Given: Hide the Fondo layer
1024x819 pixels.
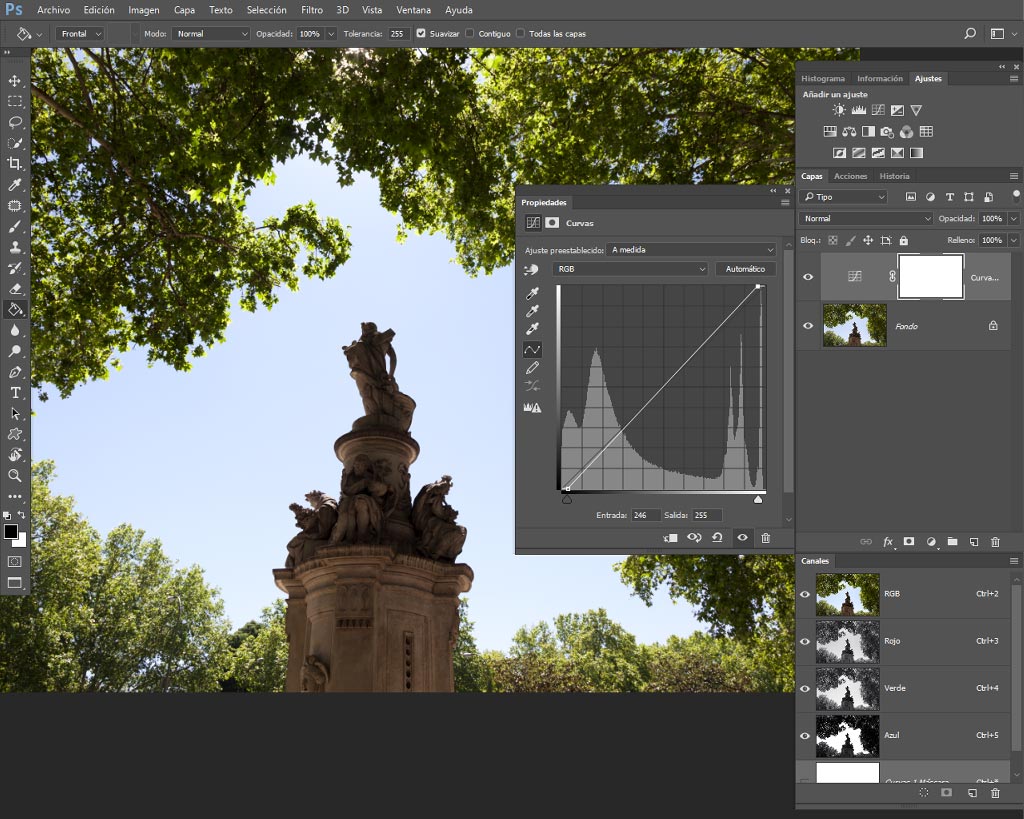Looking at the screenshot, I should click(808, 326).
